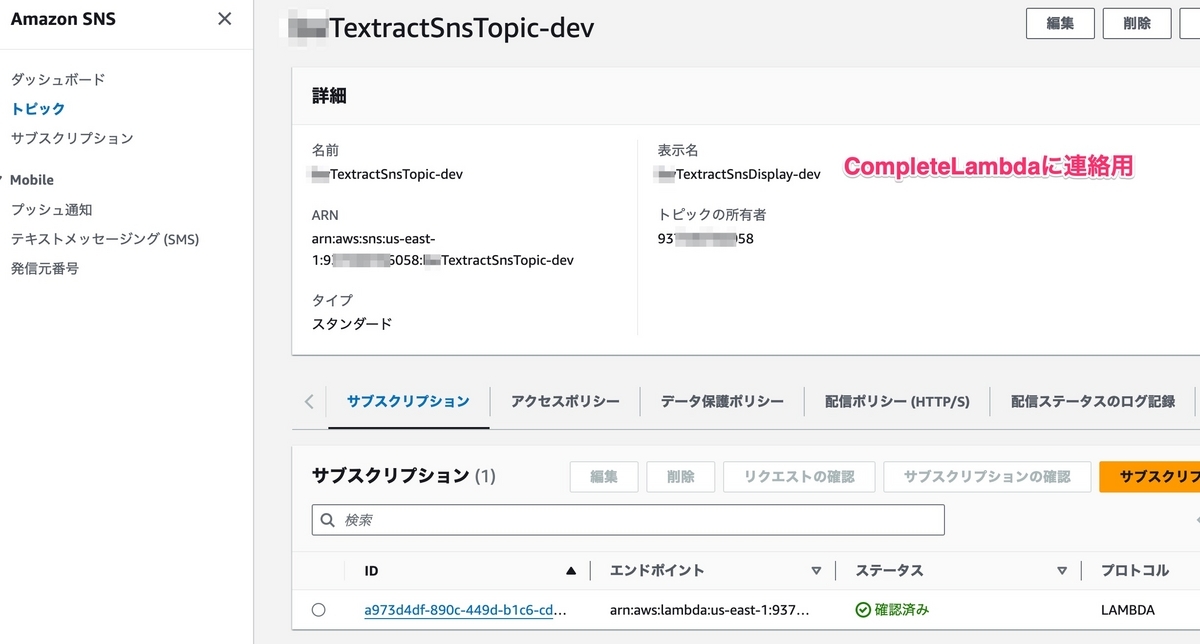
Task: Close the Amazon SNS navigation panel
Action: point(224,19)
